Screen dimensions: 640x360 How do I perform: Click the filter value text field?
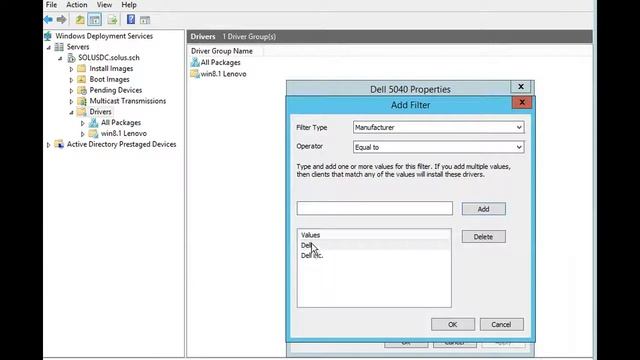[375, 208]
